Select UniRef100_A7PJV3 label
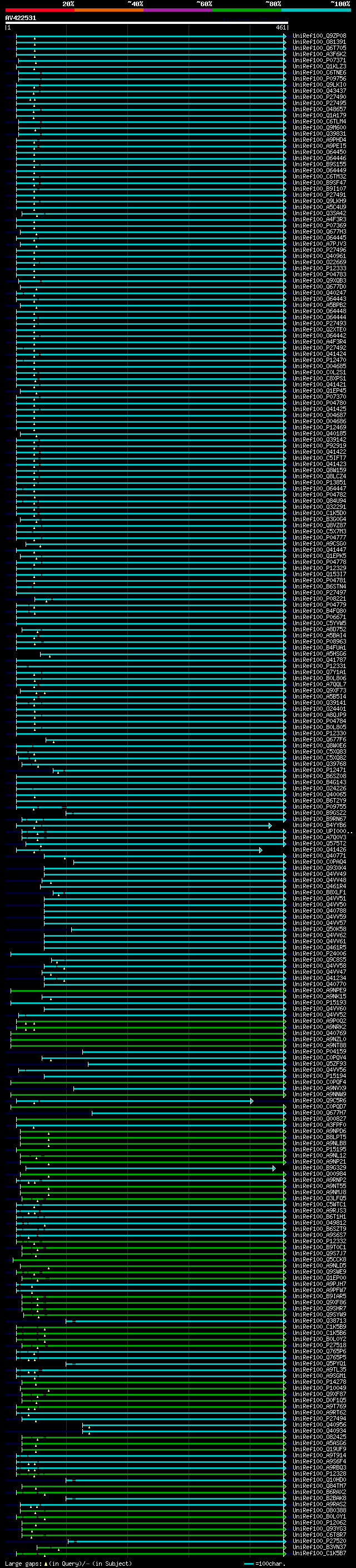Viewport: 356px width, 1568px height. point(319,244)
